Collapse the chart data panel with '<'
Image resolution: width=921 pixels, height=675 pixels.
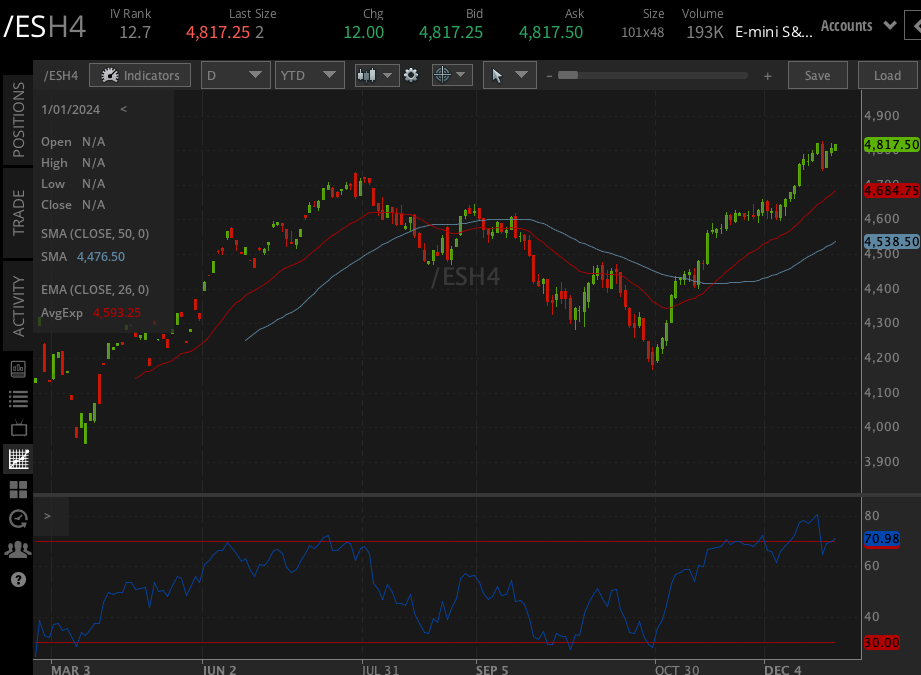coord(123,109)
